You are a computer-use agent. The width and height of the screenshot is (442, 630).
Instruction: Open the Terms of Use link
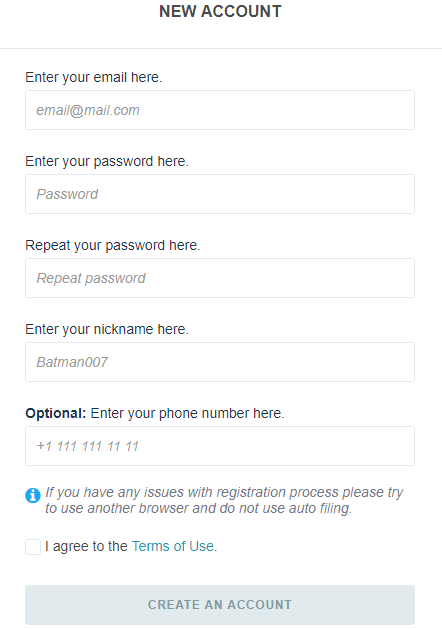click(173, 546)
